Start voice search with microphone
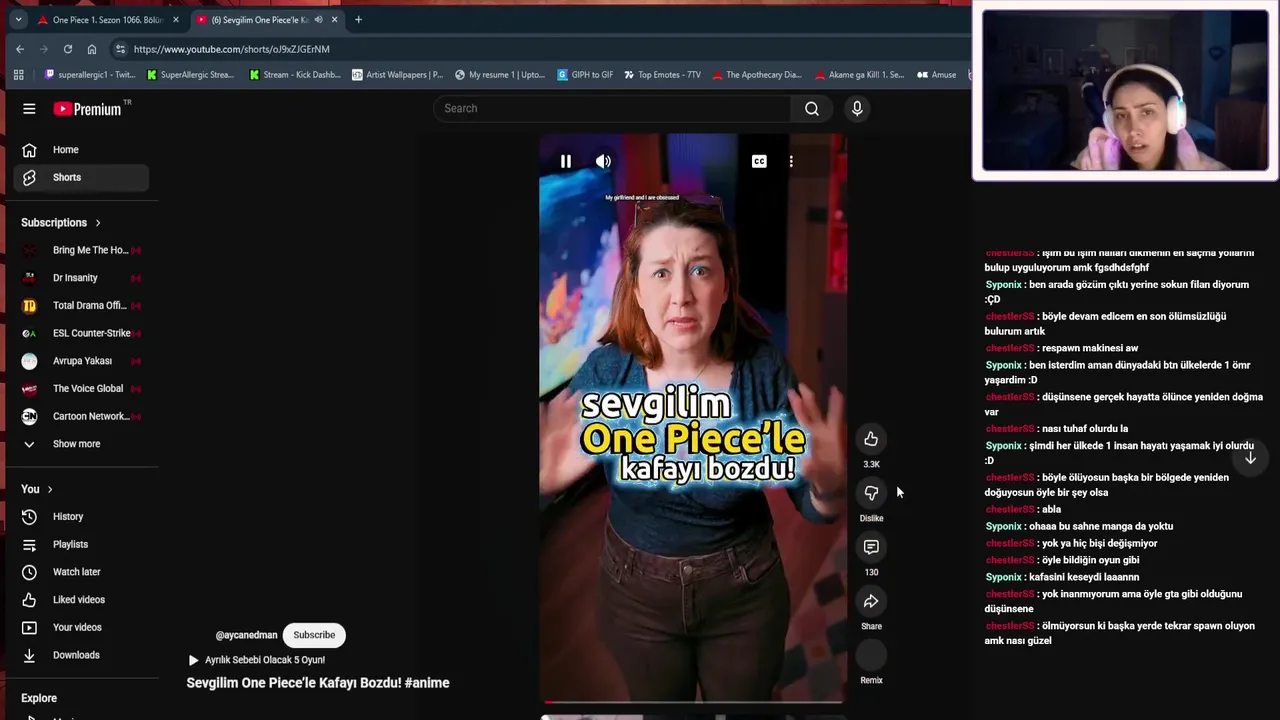Viewport: 1280px width, 720px height. coord(857,108)
